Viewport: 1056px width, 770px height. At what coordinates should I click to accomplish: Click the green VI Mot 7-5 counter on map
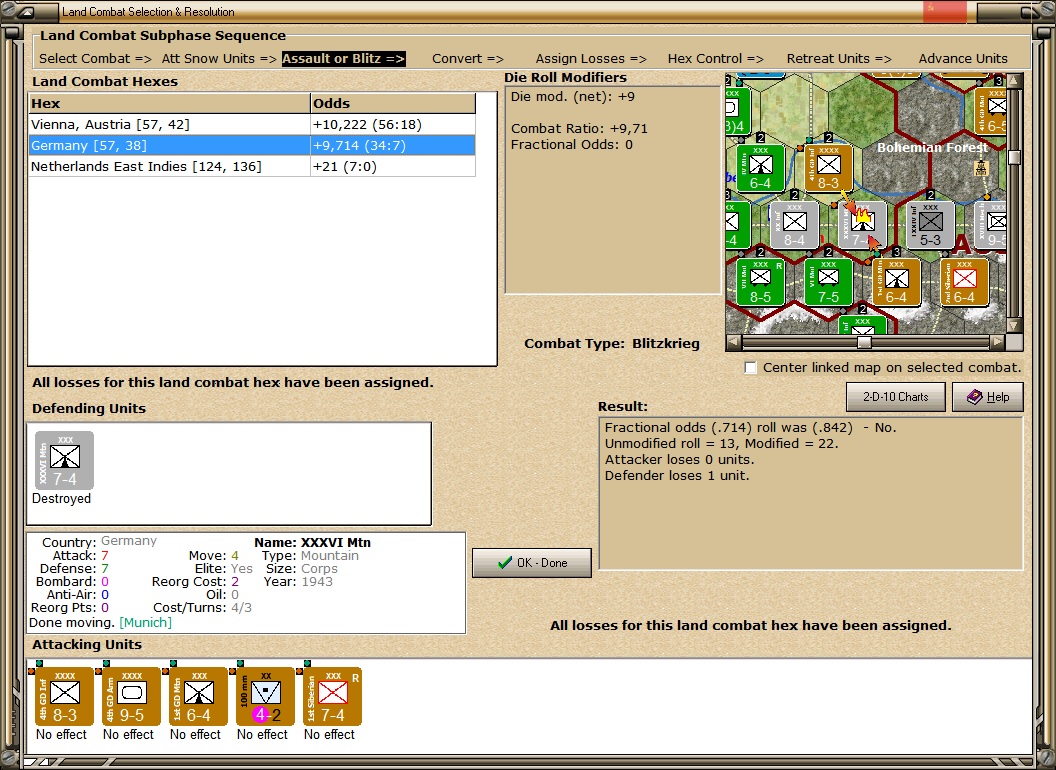[x=828, y=282]
